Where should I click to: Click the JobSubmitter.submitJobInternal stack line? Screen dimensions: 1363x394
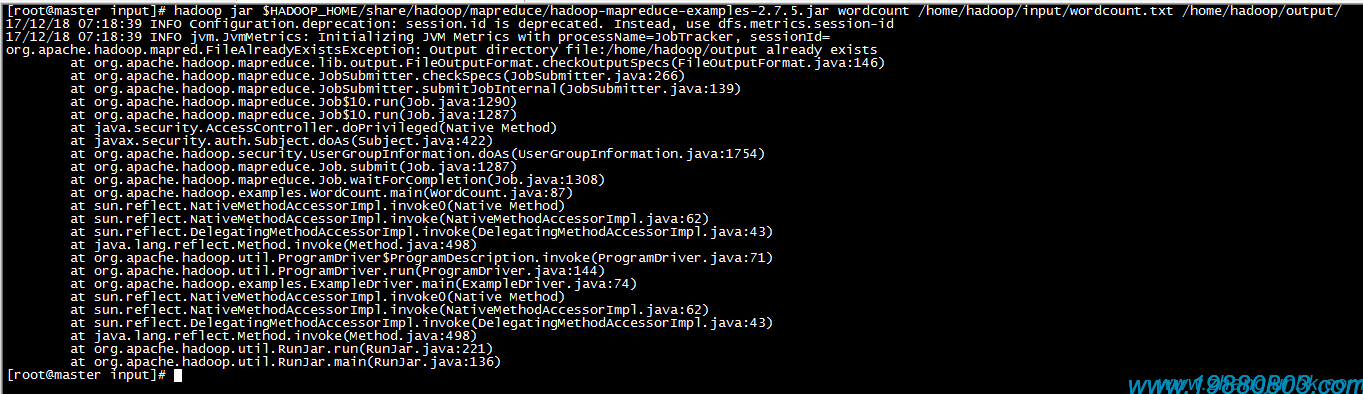(x=405, y=88)
